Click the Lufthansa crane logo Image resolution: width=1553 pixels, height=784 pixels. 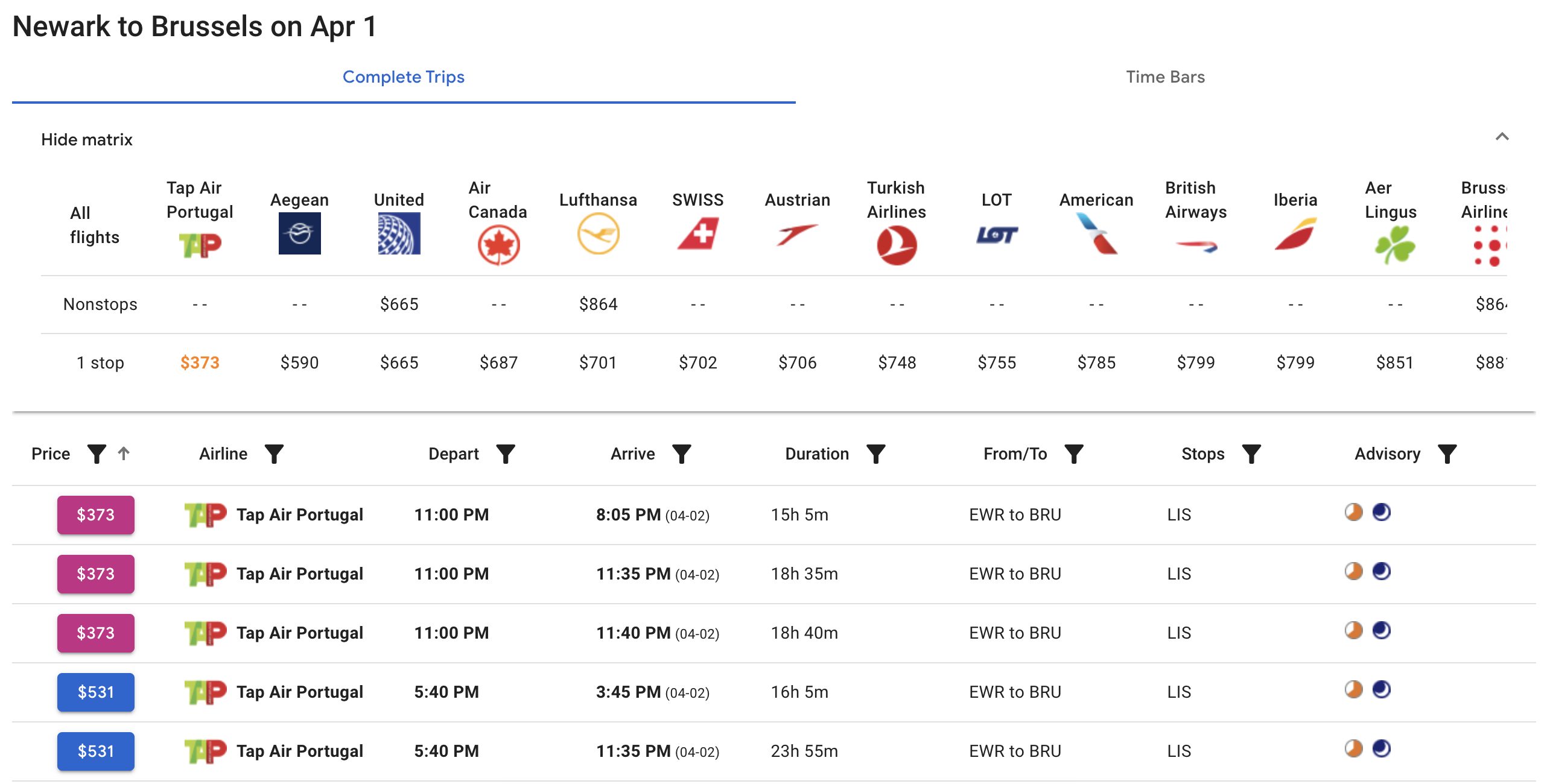pyautogui.click(x=598, y=233)
